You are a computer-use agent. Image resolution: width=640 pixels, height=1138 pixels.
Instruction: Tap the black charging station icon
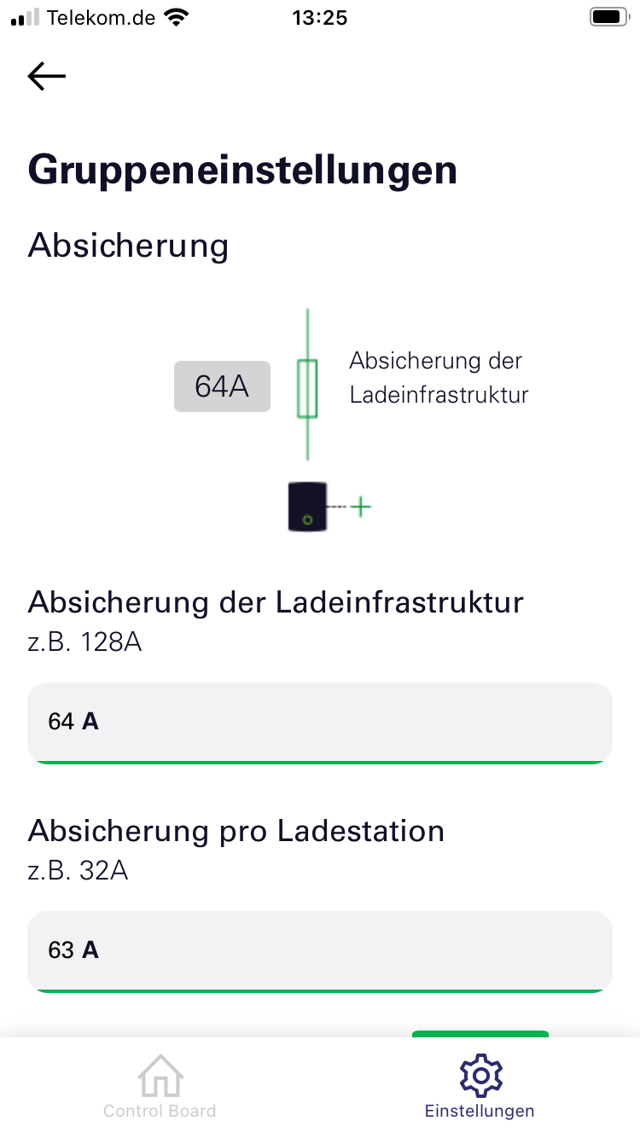306,507
